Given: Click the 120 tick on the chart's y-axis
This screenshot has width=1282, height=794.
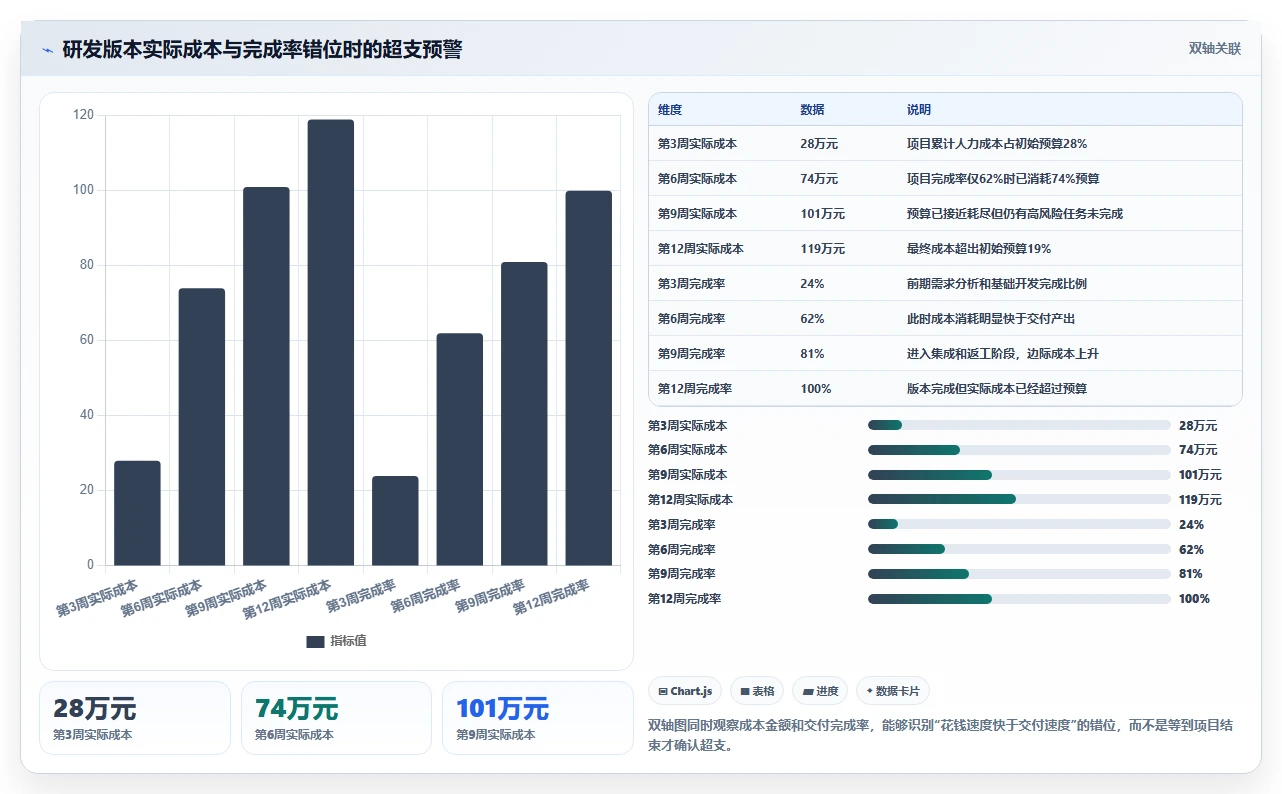Looking at the screenshot, I should (x=84, y=115).
